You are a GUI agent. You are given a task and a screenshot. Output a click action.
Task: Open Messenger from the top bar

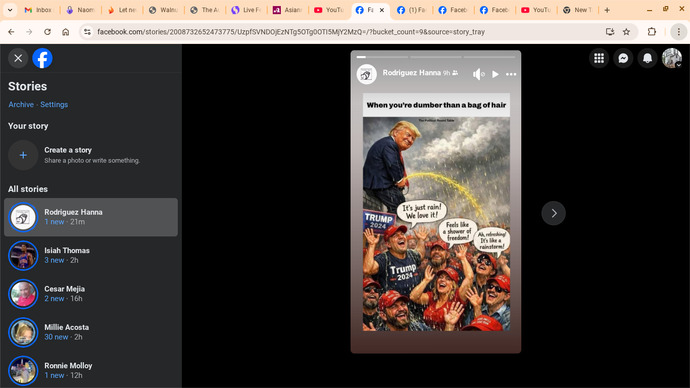(x=623, y=58)
